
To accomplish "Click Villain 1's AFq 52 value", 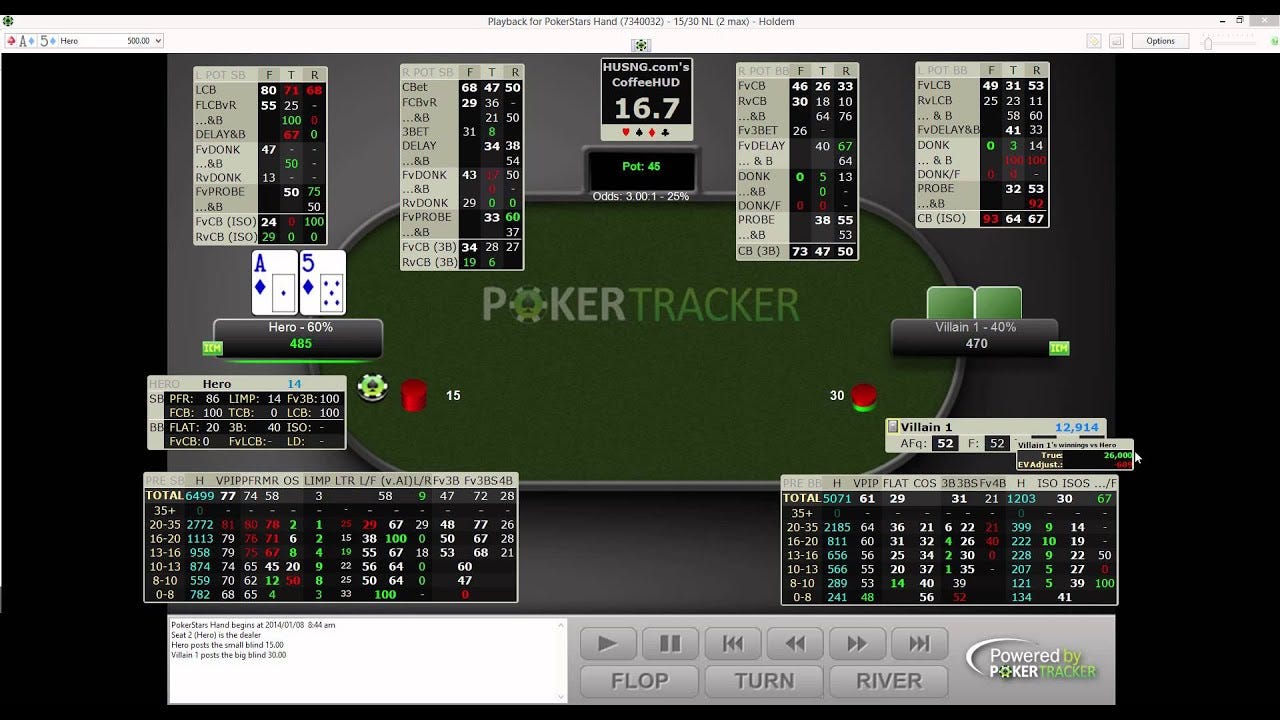I will coord(944,443).
